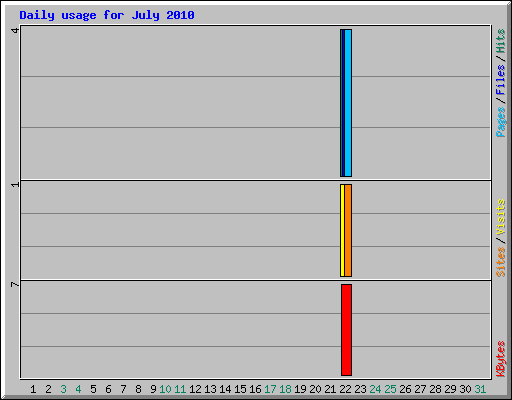Click day '1' on the x-axis

point(33,389)
